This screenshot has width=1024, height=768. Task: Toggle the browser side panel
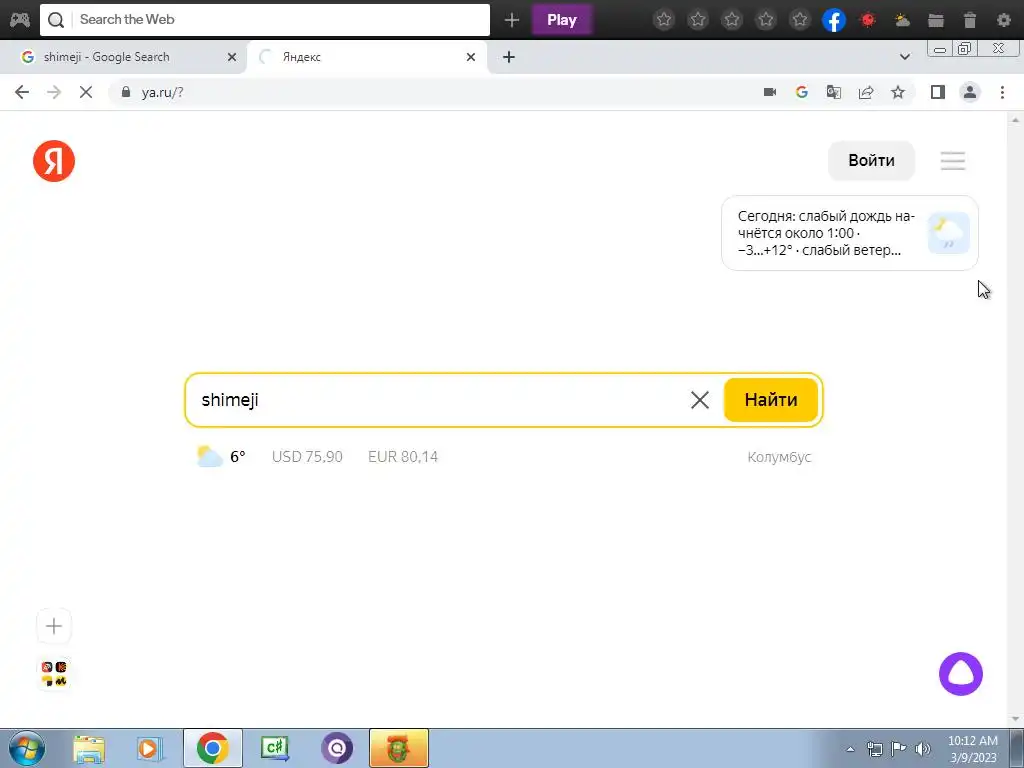(938, 92)
